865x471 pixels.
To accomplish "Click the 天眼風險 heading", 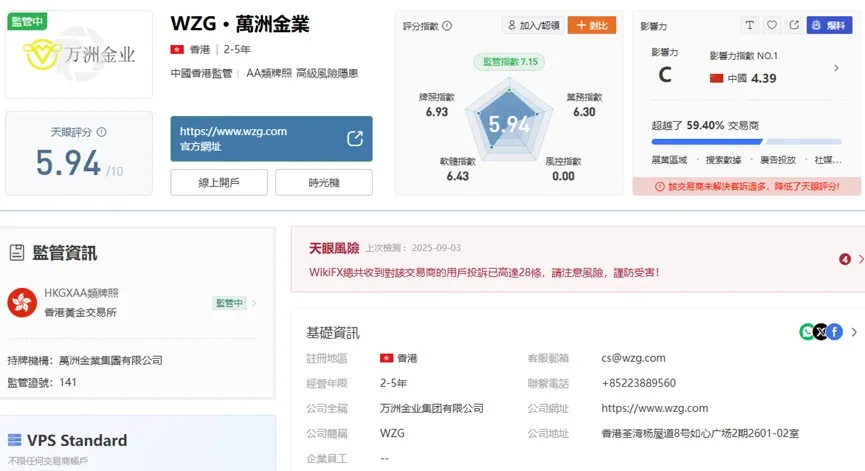I will tap(334, 248).
